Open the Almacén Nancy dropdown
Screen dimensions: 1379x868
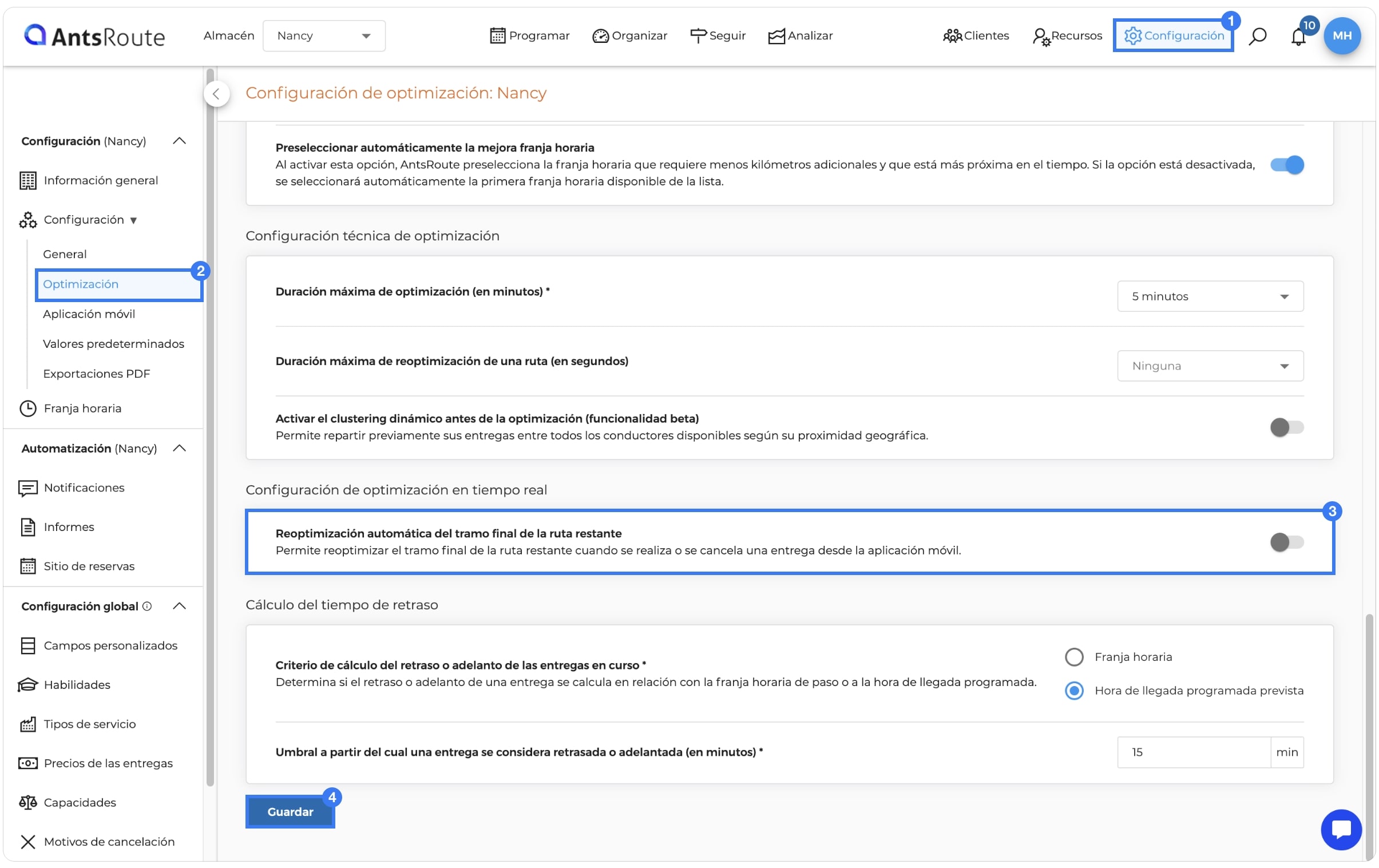tap(323, 35)
